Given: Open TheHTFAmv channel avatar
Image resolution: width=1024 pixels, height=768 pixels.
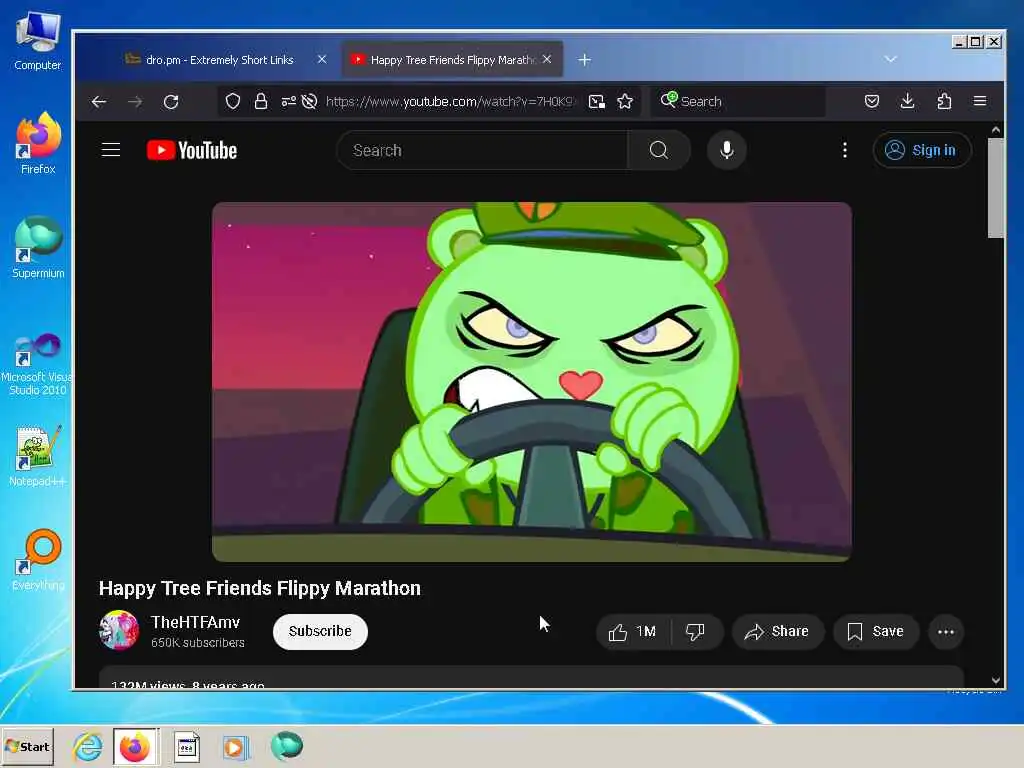Looking at the screenshot, I should point(119,630).
